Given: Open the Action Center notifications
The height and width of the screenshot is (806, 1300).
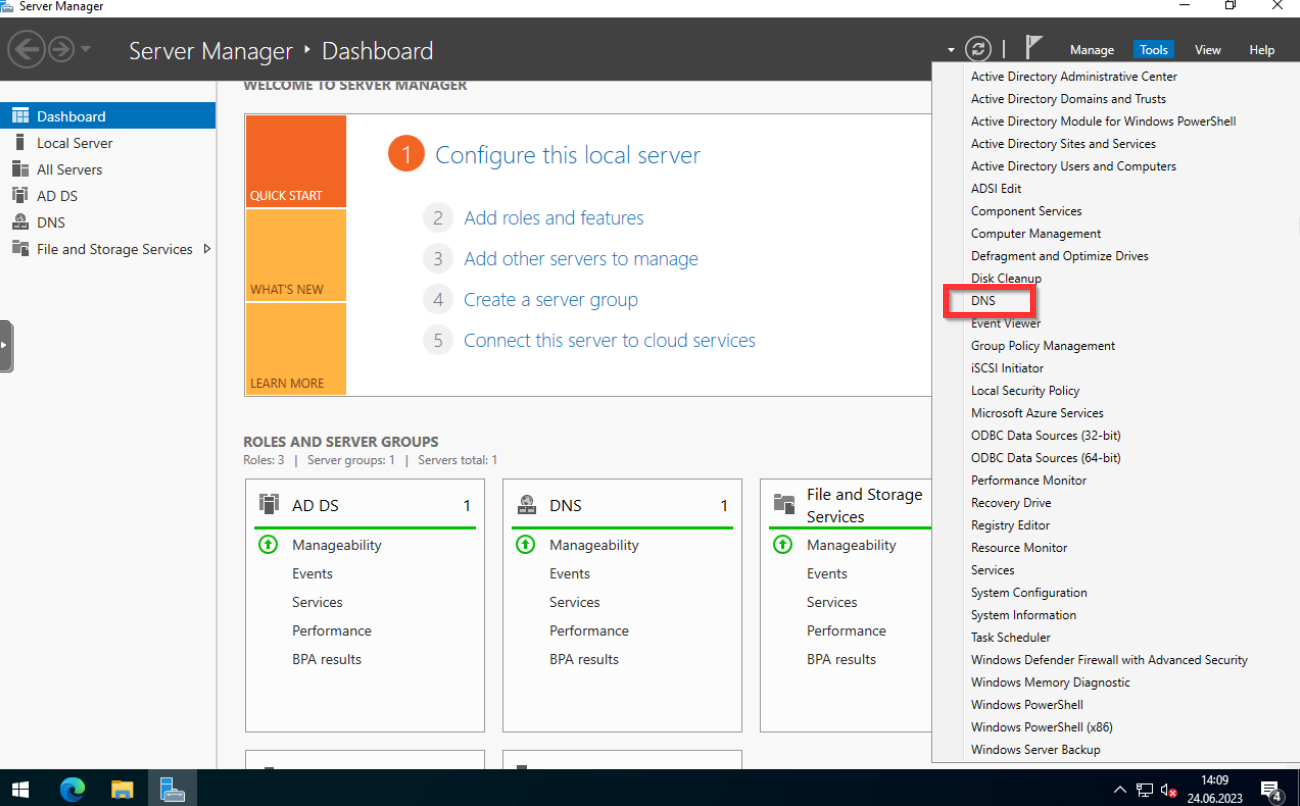Looking at the screenshot, I should click(1271, 790).
